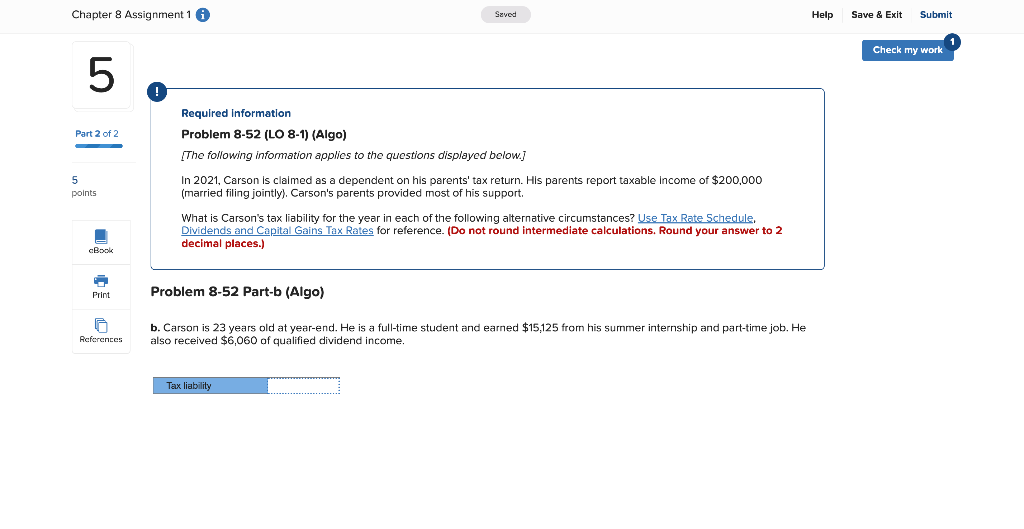Click the exclamation alert badge icon
The width and height of the screenshot is (1024, 529).
[x=157, y=92]
